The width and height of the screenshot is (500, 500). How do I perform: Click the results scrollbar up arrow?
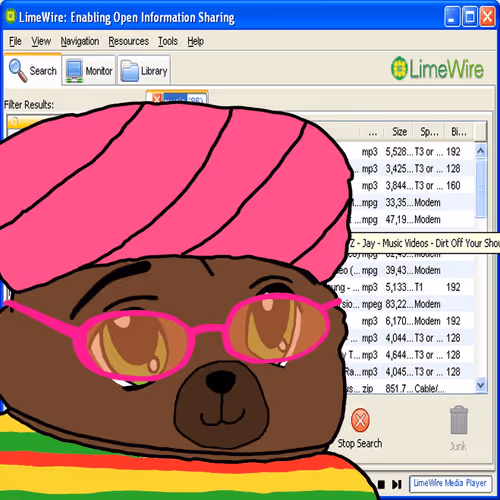point(480,151)
